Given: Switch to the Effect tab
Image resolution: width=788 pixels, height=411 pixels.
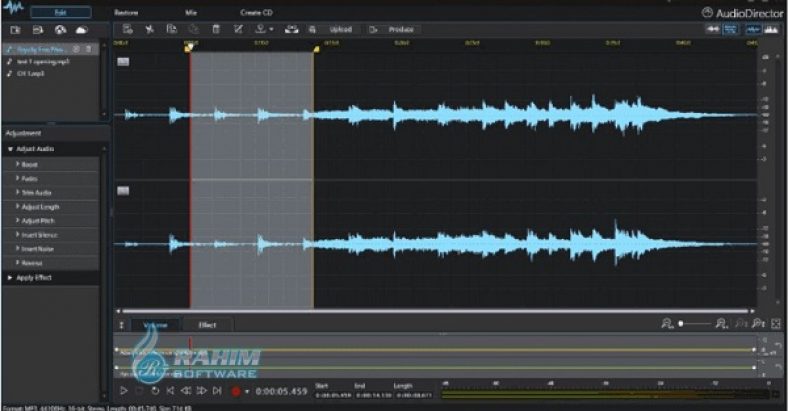Looking at the screenshot, I should [x=207, y=325].
